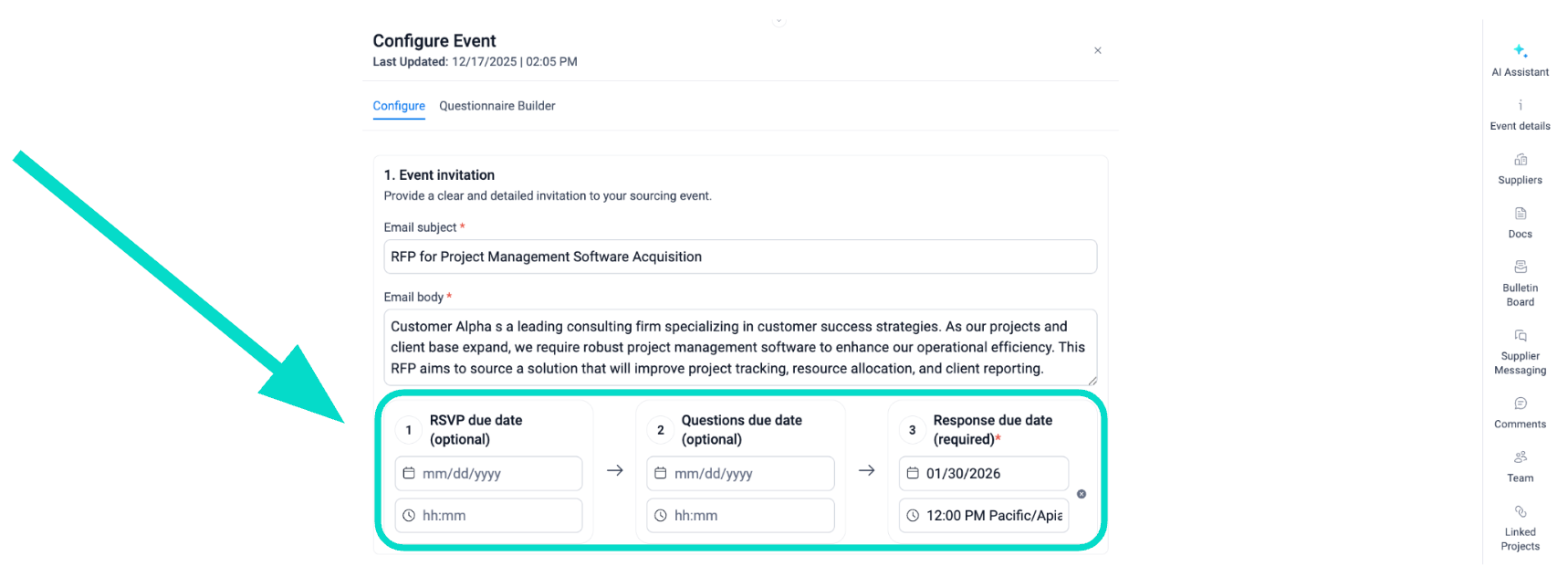This screenshot has width=1568, height=577.
Task: Open the RSVP due date picker
Action: 488,474
